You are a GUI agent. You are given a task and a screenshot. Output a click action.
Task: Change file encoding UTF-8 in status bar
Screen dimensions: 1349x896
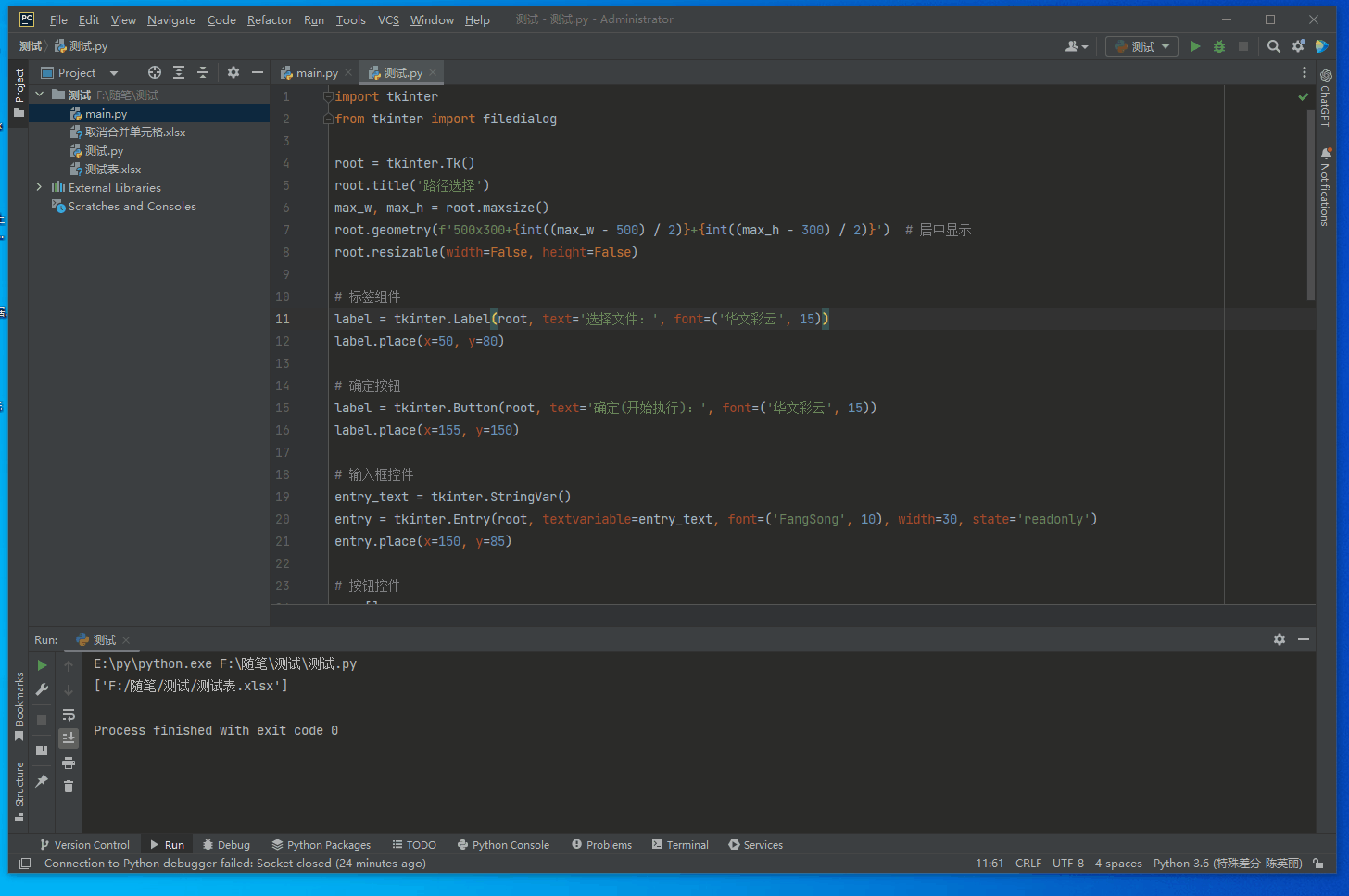coord(1068,864)
